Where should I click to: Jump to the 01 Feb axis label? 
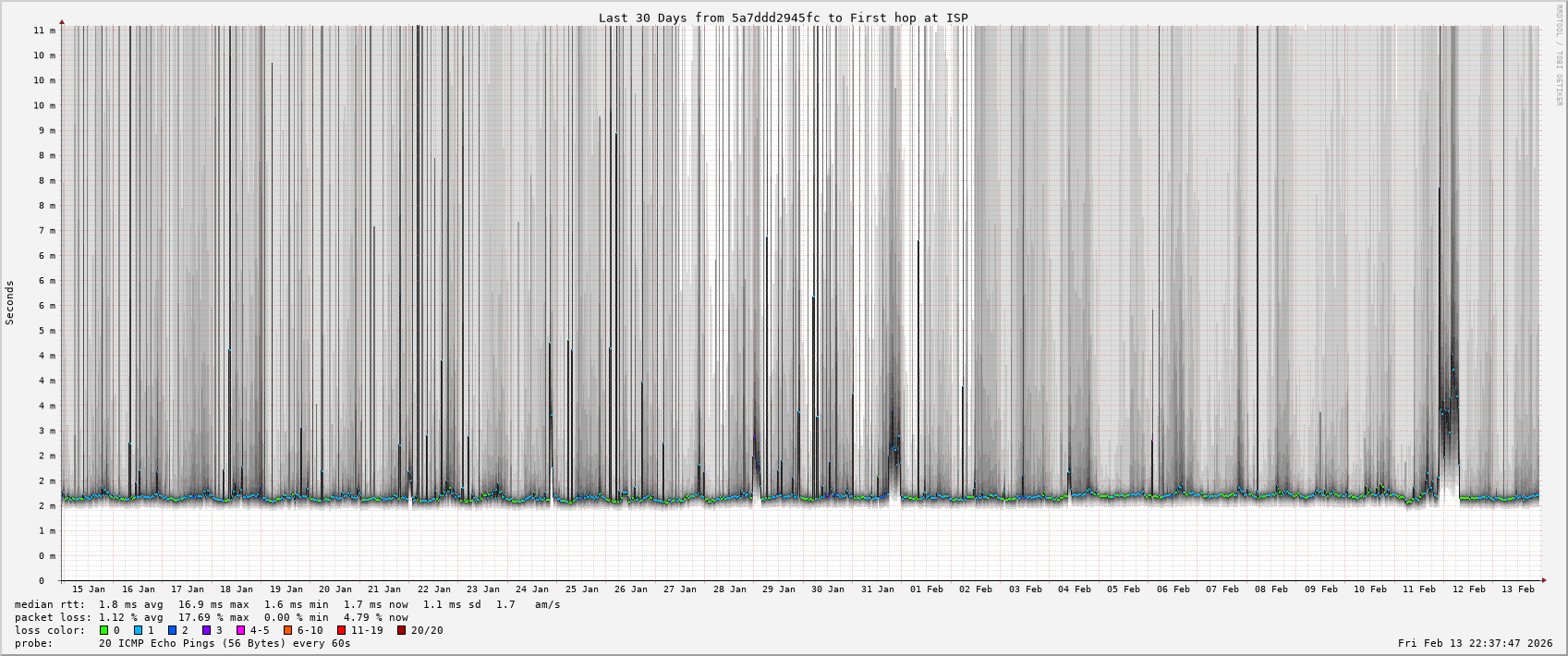(x=927, y=589)
